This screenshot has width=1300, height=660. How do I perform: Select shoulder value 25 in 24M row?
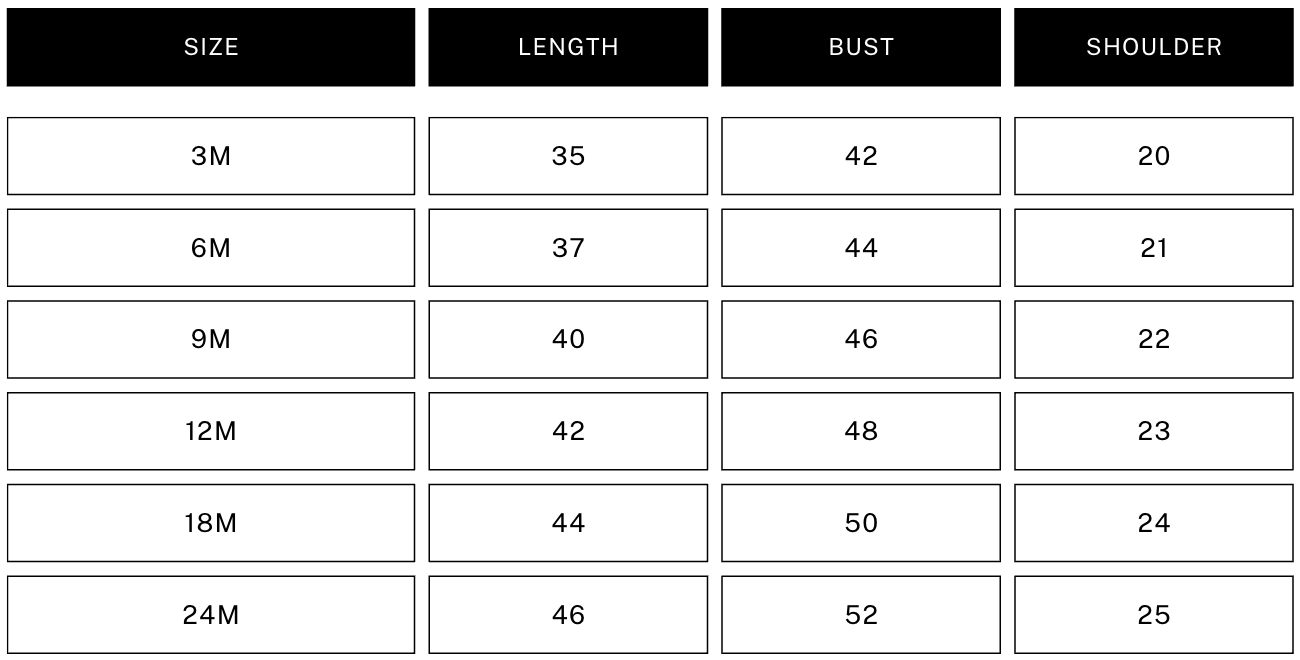[1154, 615]
